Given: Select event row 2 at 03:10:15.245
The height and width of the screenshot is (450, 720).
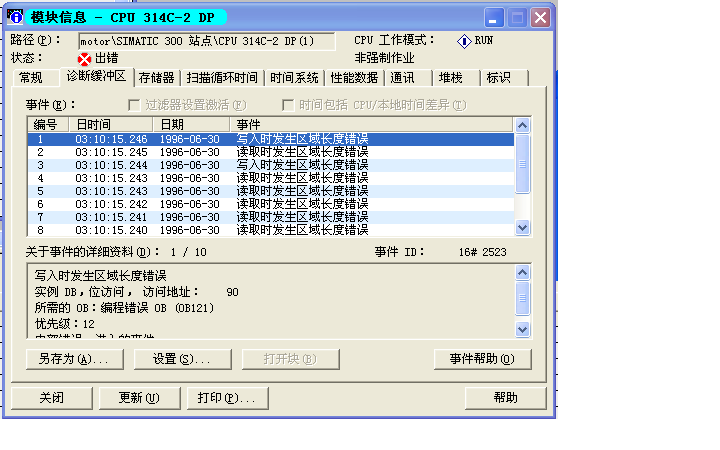Looking at the screenshot, I should [270, 152].
